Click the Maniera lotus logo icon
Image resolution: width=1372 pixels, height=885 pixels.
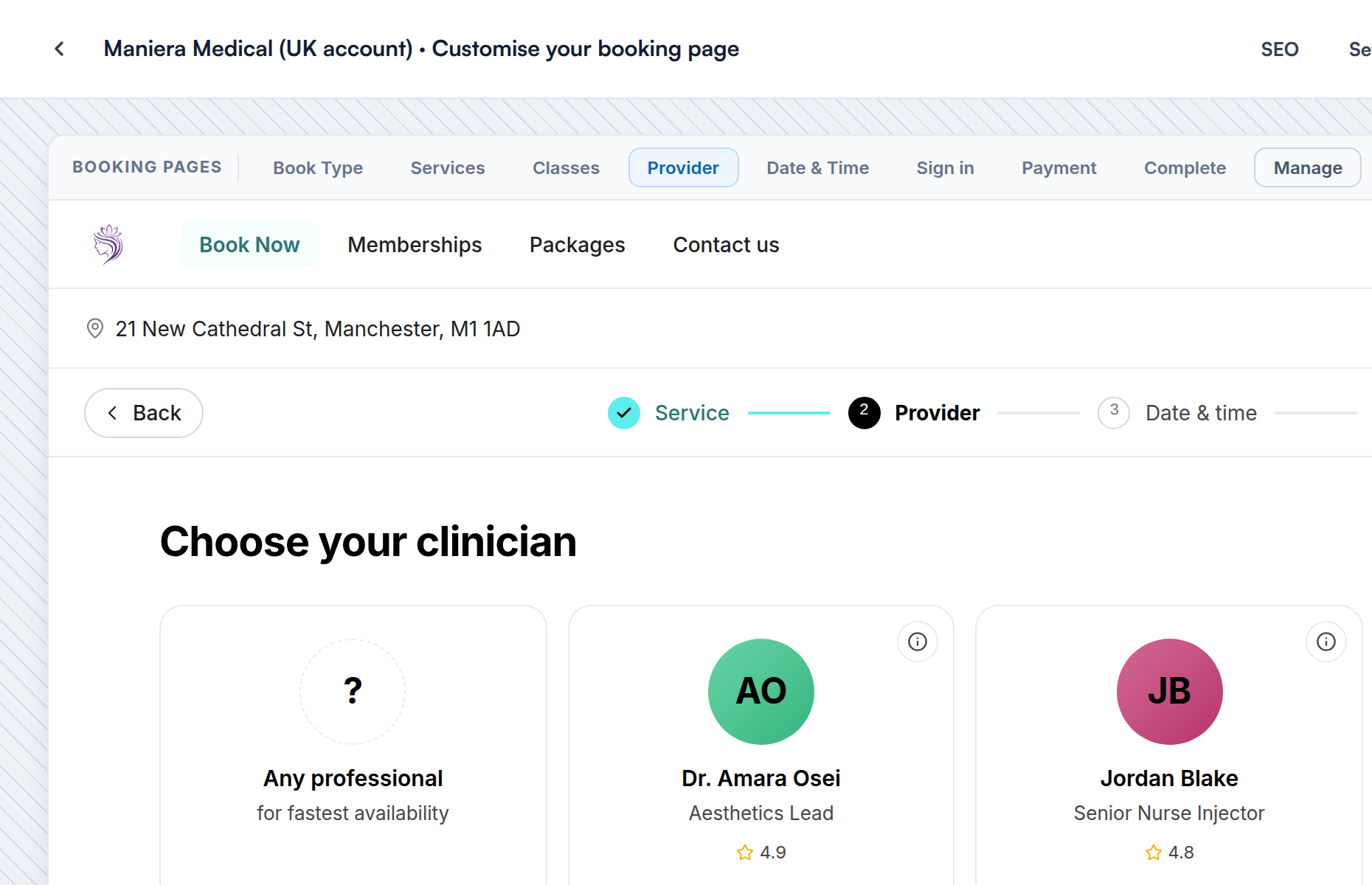[108, 244]
